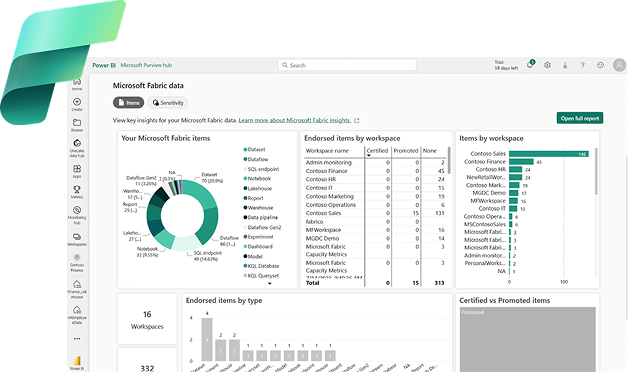Image resolution: width=640 pixels, height=385 pixels.
Task: Click the Power BI header label
Action: coord(104,65)
